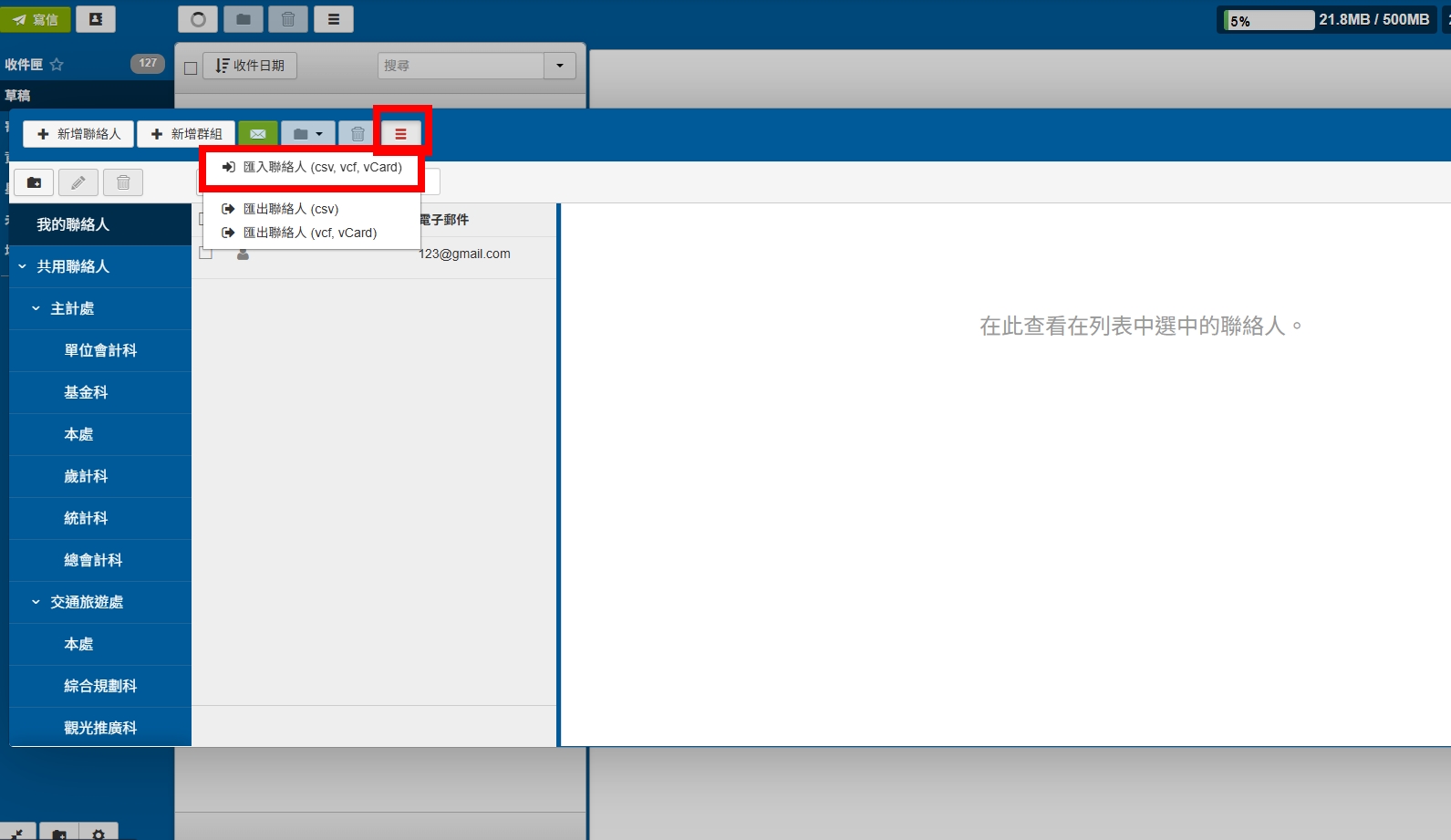Click the bottom-left add folder icon
This screenshot has height=840, width=1451.
coord(59,834)
